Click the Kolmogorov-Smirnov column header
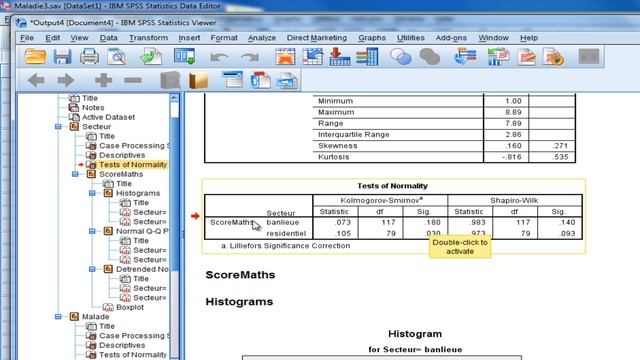 (381, 200)
